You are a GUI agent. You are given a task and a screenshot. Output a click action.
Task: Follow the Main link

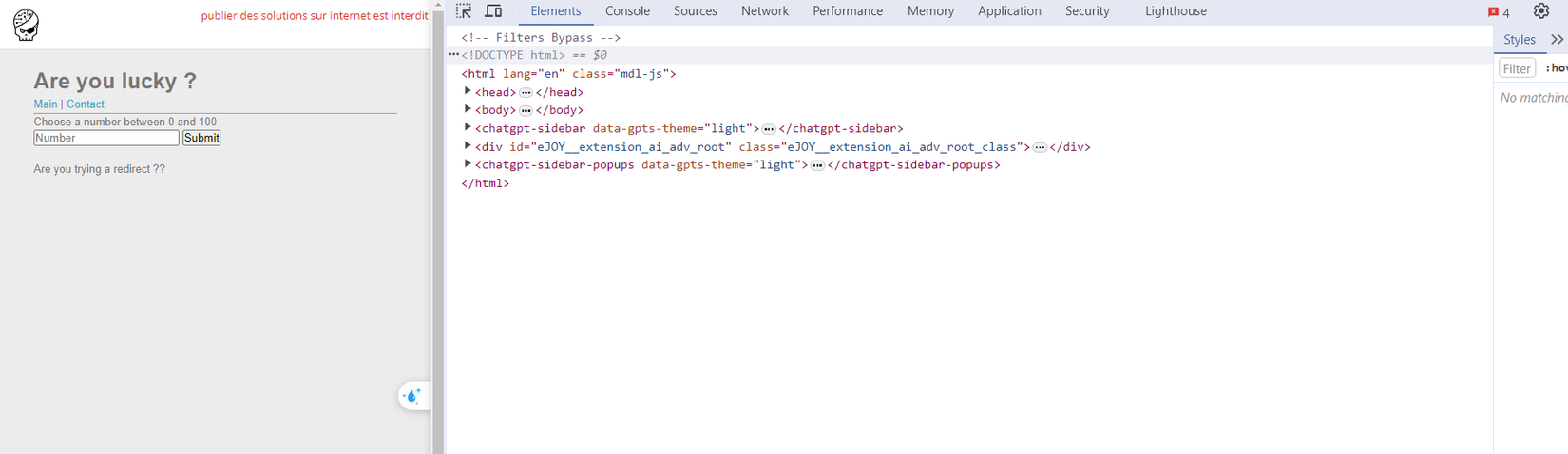(x=46, y=104)
